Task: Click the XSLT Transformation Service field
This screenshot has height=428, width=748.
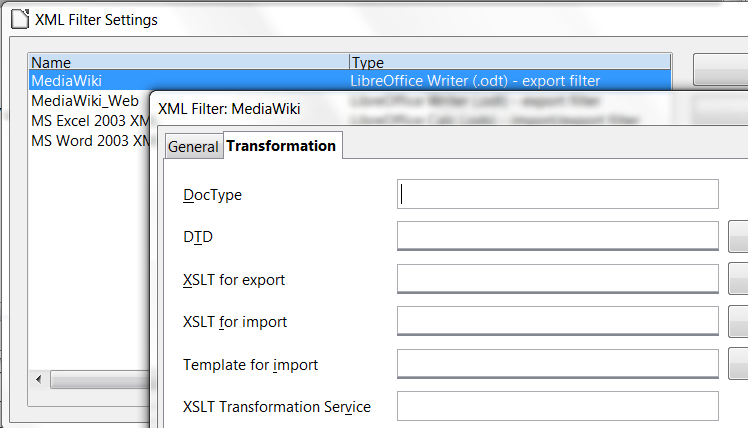Action: tap(557, 406)
